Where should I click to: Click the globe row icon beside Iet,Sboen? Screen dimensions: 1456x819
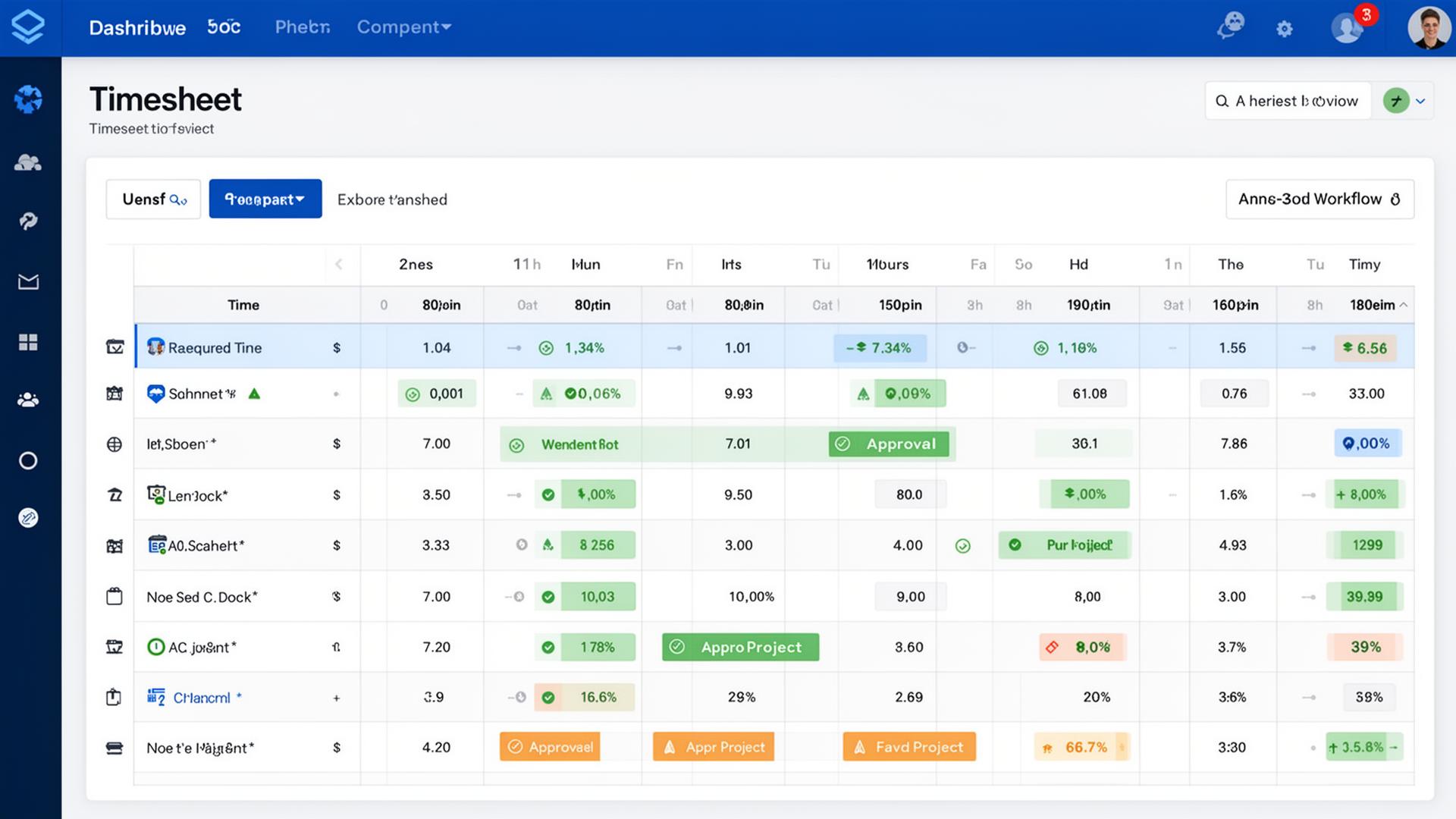click(x=115, y=444)
